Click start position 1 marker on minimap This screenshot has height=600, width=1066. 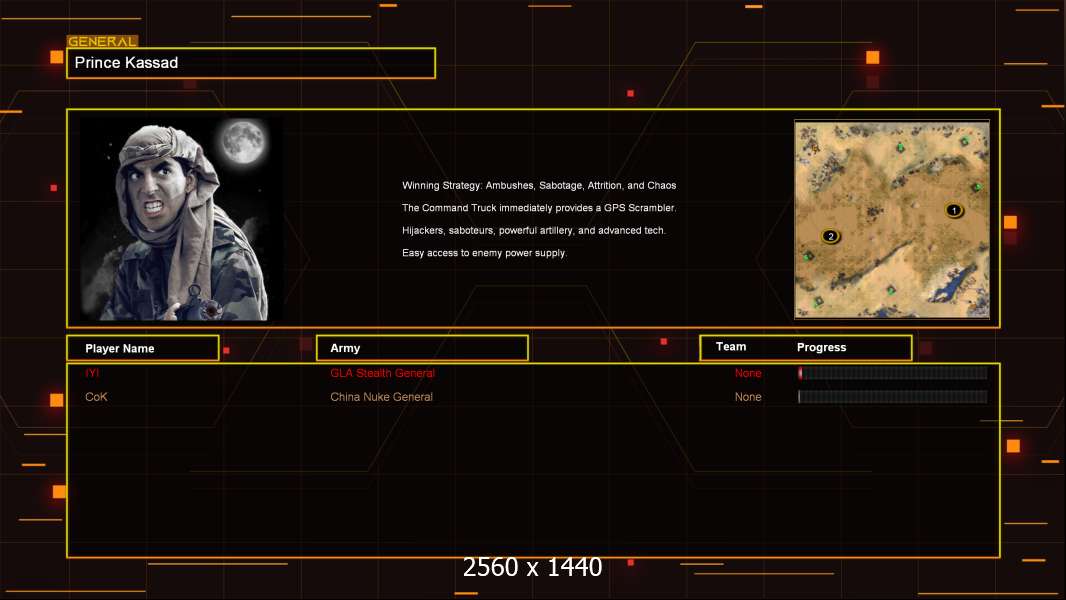[x=953, y=210]
